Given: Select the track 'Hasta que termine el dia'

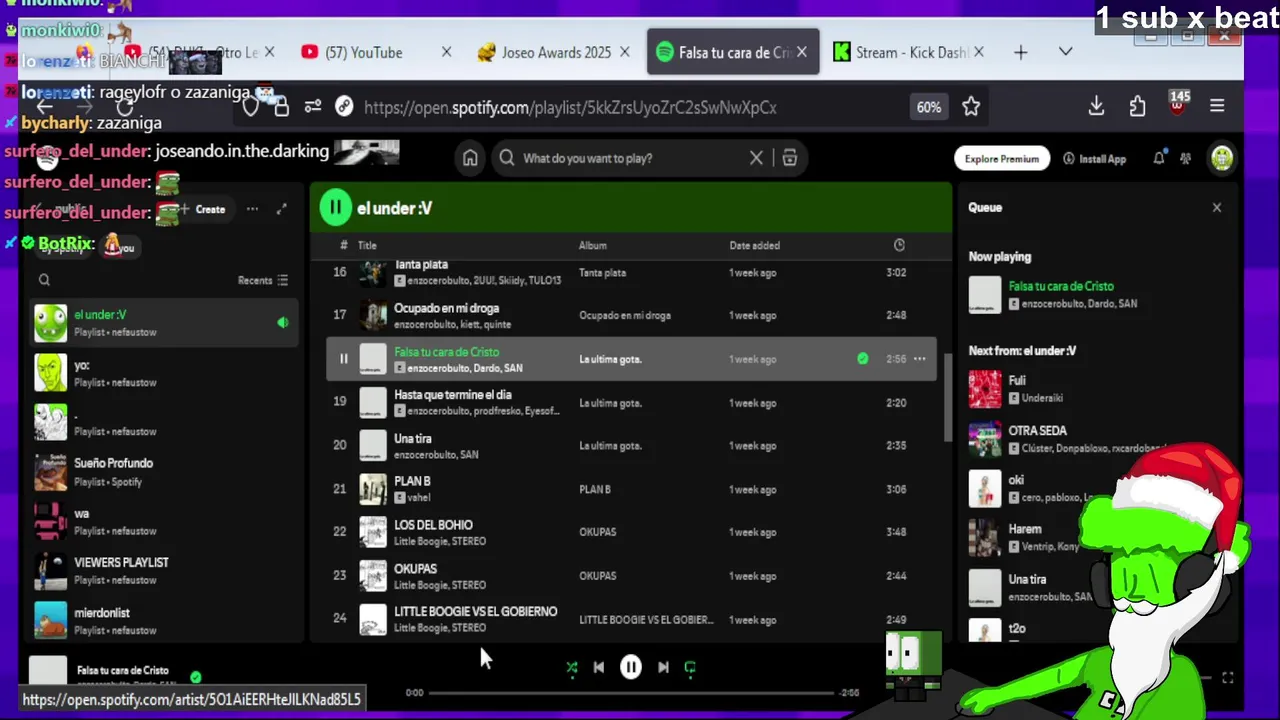Looking at the screenshot, I should tap(452, 395).
